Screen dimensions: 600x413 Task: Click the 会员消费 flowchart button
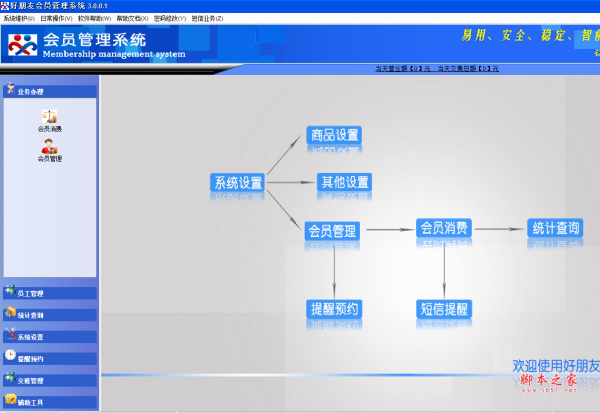pos(444,228)
